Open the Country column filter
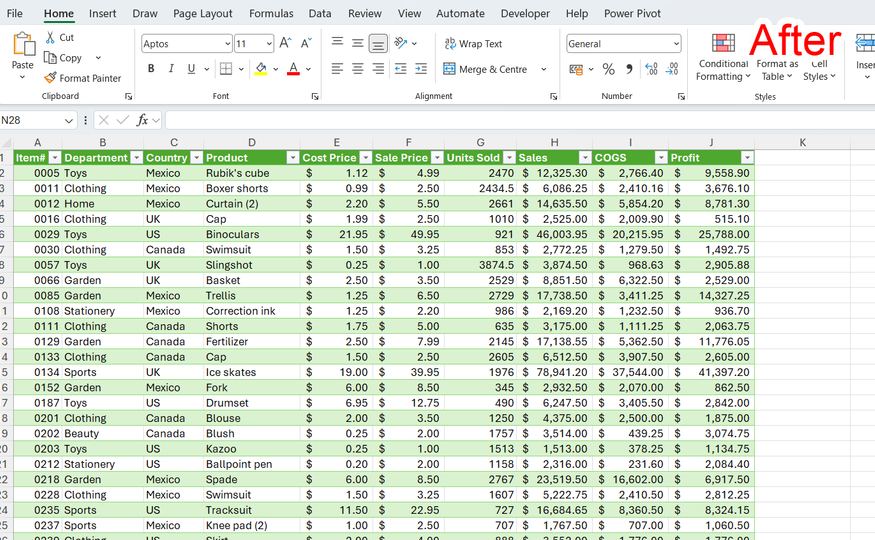The image size is (875, 540). pyautogui.click(x=196, y=158)
